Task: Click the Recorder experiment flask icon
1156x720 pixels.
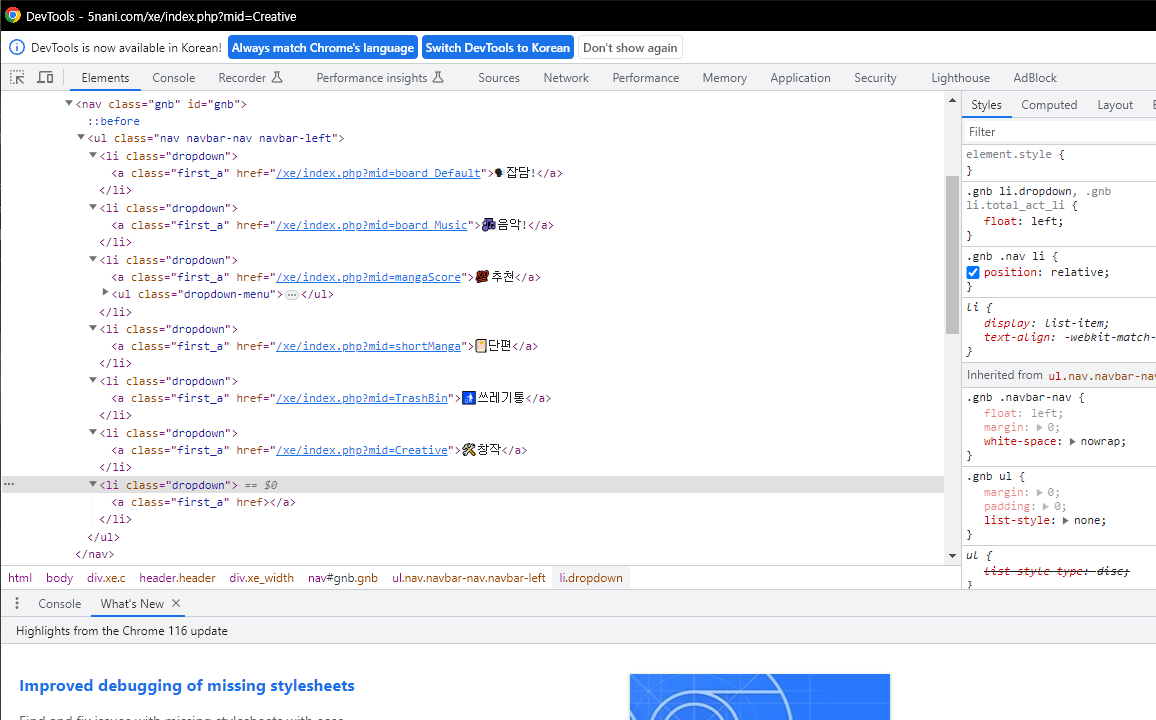Action: click(277, 77)
